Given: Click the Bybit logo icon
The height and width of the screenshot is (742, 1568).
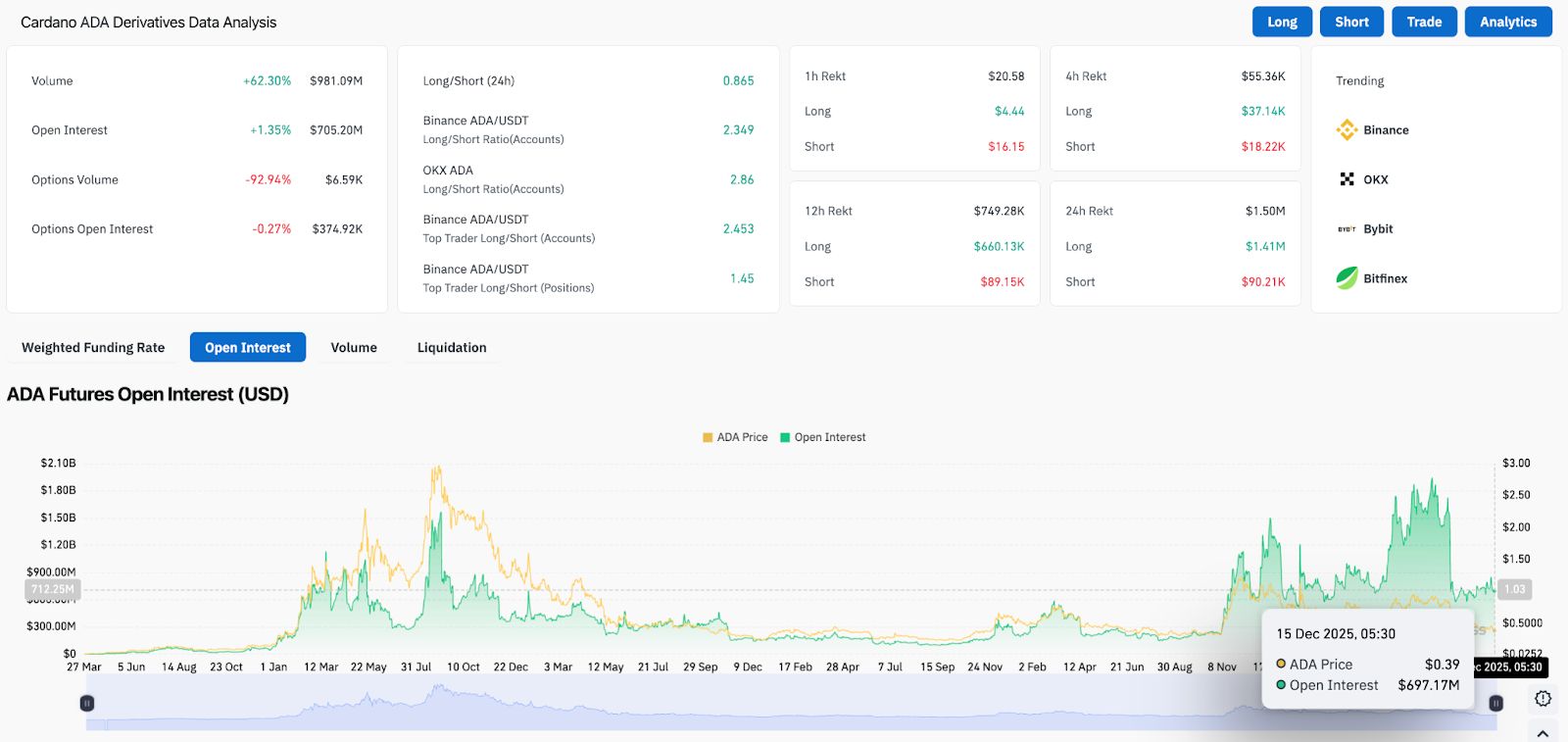Looking at the screenshot, I should point(1347,229).
